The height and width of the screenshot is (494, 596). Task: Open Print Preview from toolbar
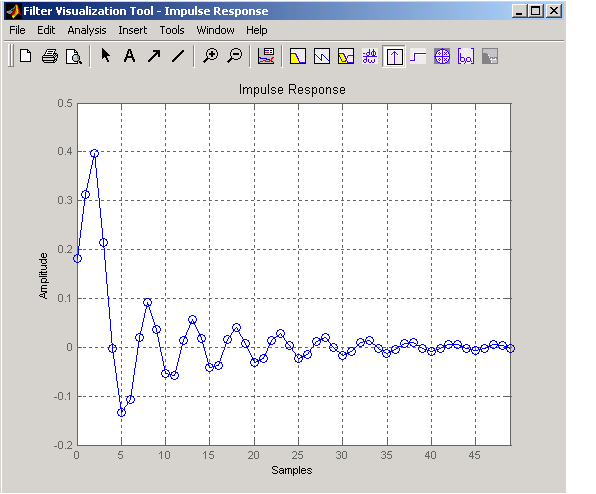[73, 56]
